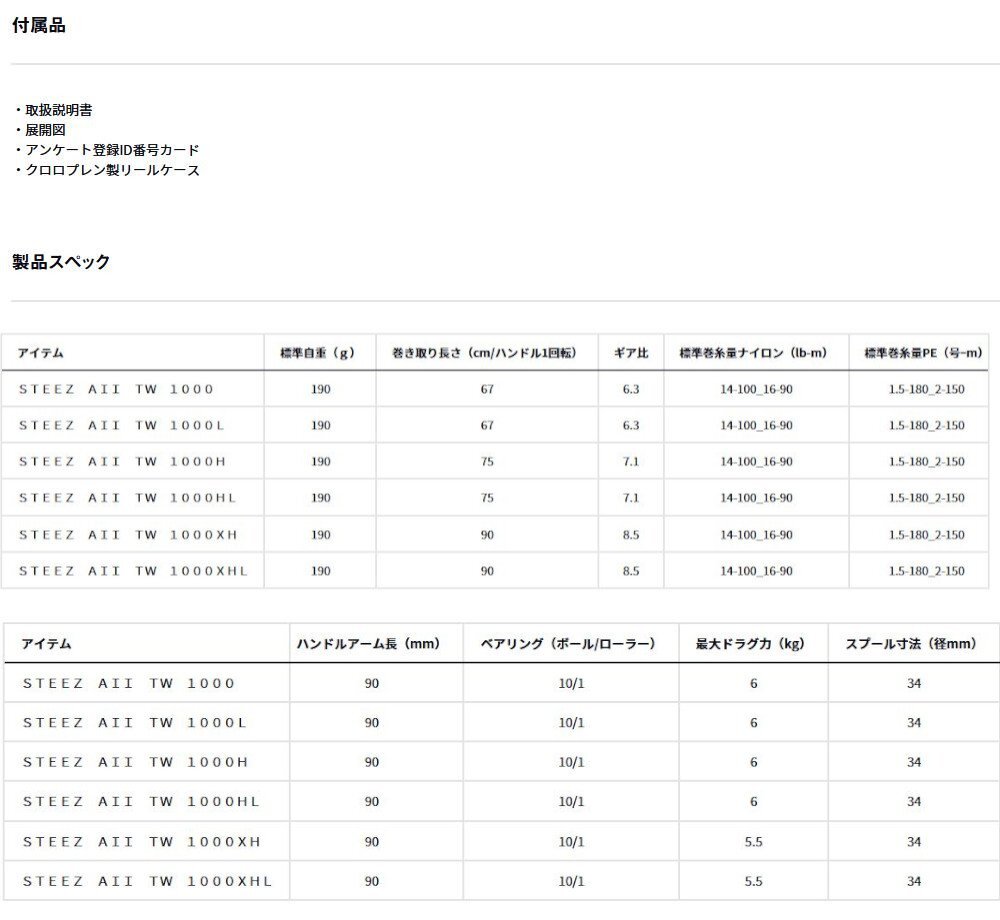Click the ハンドルアーム長（mm）column header
Image resolution: width=1000 pixels, height=920 pixels.
[370, 643]
